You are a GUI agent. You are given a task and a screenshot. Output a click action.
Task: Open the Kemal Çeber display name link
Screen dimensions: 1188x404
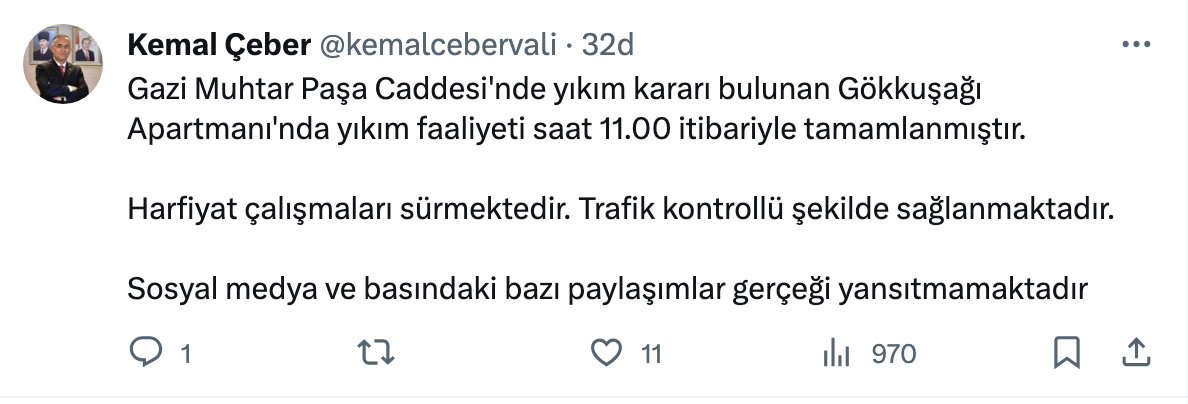pyautogui.click(x=218, y=46)
